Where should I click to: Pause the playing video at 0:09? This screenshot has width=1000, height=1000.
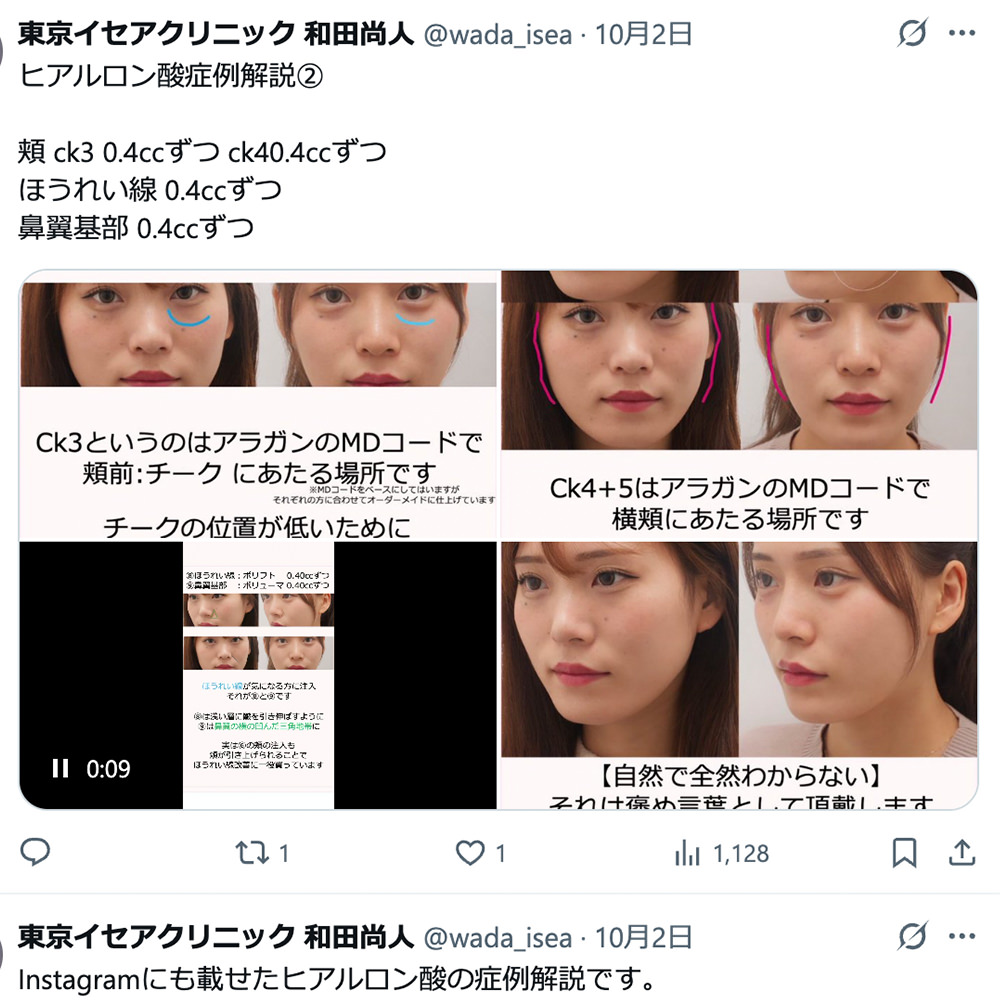[60, 768]
